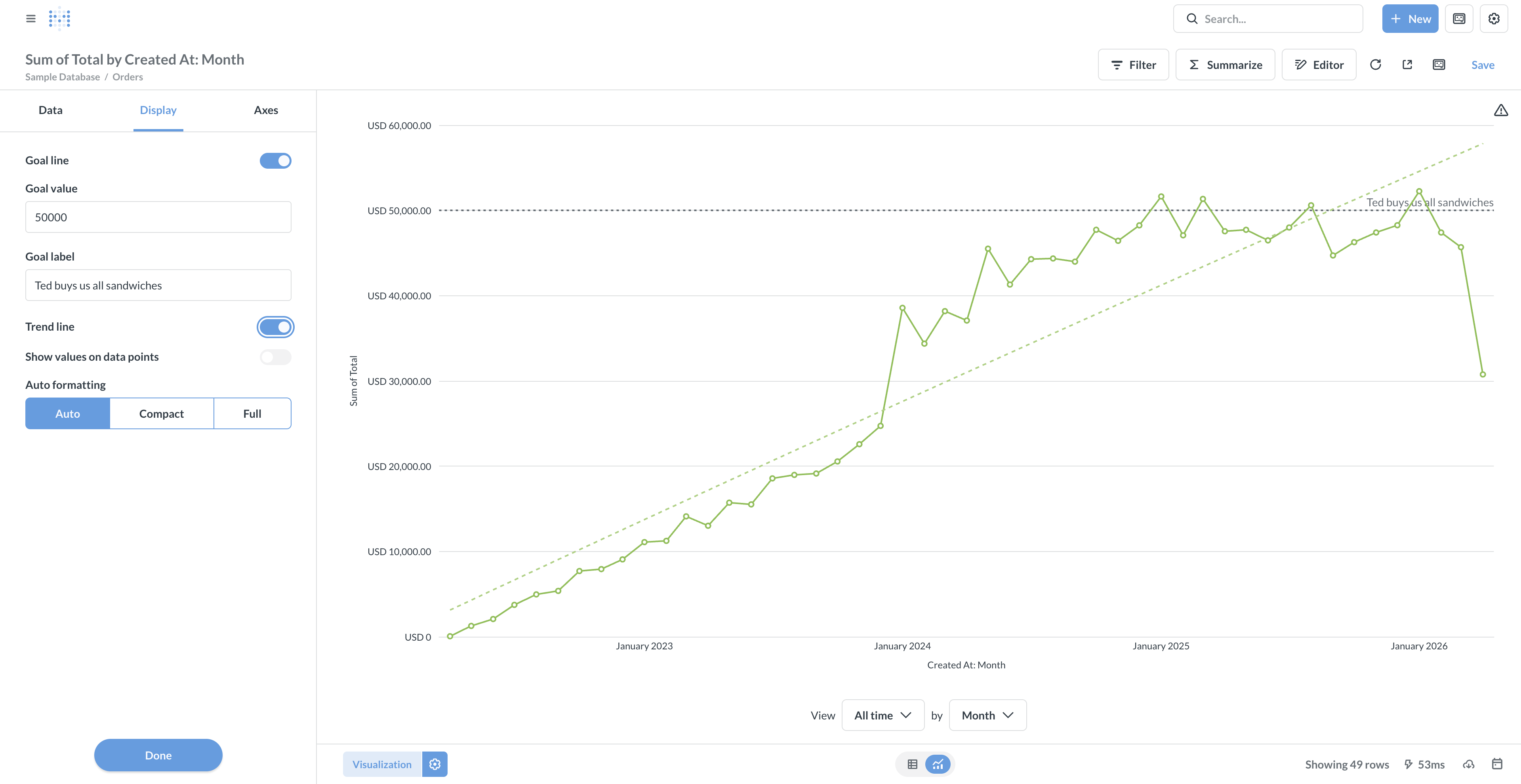Click the calendar icon in footer
Image resolution: width=1521 pixels, height=784 pixels.
pos(1497,765)
